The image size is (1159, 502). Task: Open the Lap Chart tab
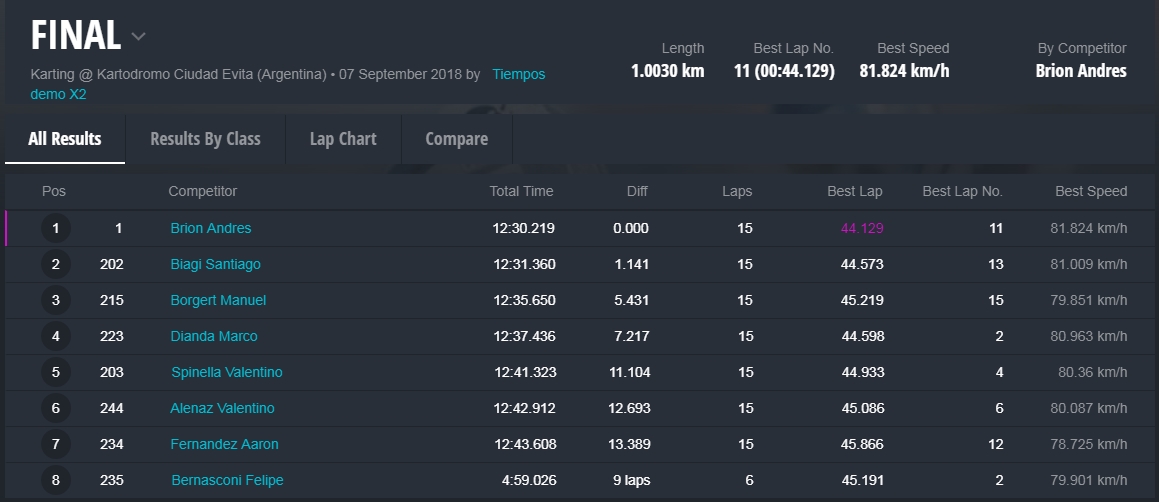343,139
